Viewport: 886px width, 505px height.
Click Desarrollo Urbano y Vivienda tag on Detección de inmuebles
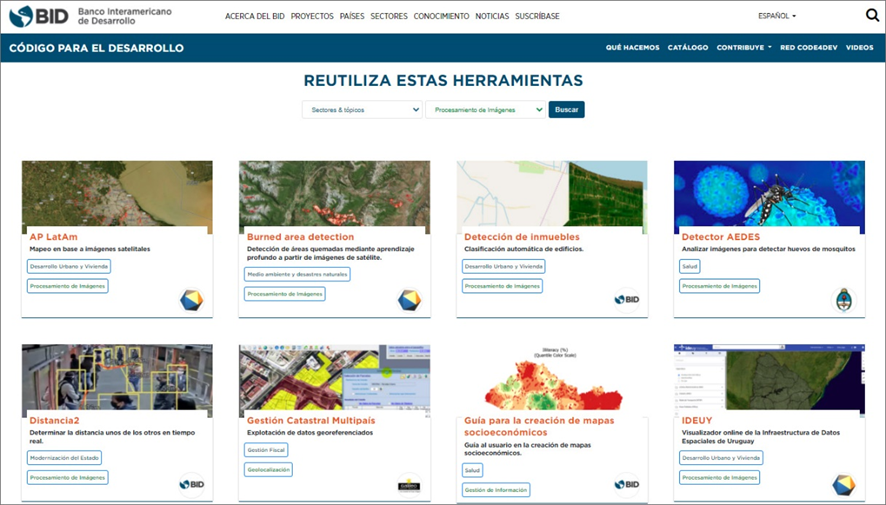(503, 266)
